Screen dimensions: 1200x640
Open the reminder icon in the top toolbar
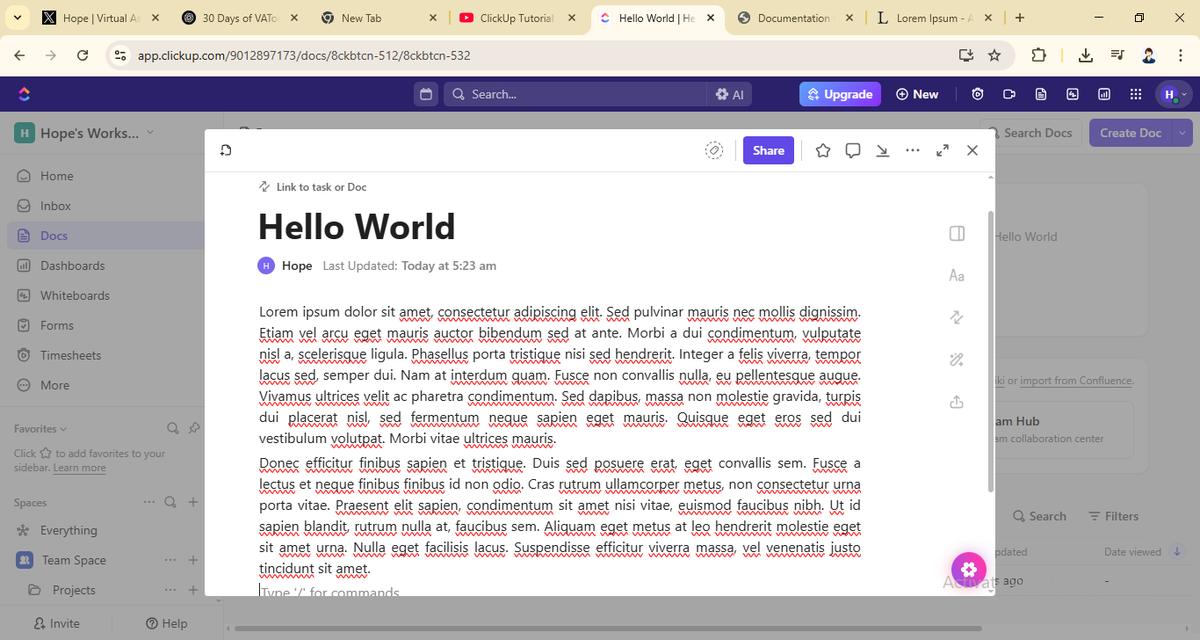978,94
